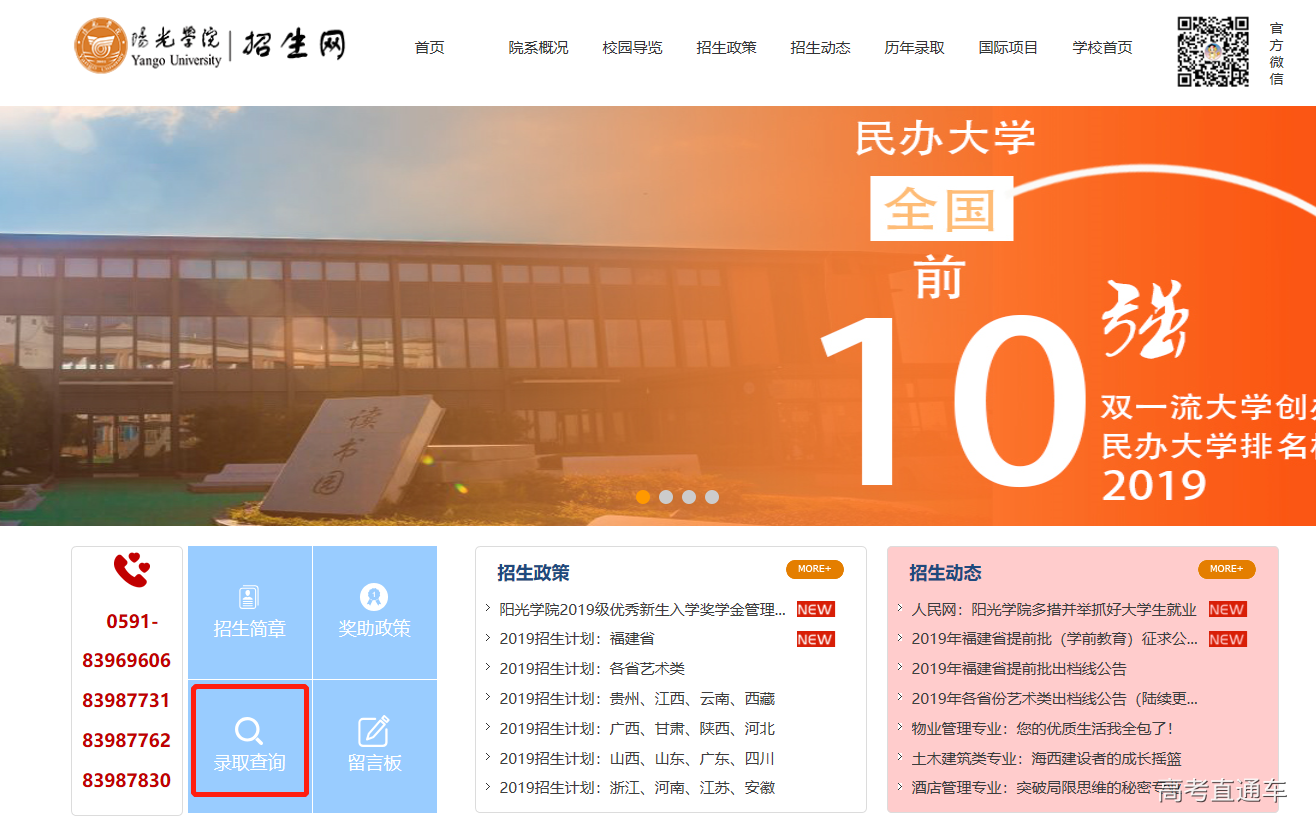Open the 院系概况 navigation menu
This screenshot has width=1316, height=832.
[x=538, y=47]
